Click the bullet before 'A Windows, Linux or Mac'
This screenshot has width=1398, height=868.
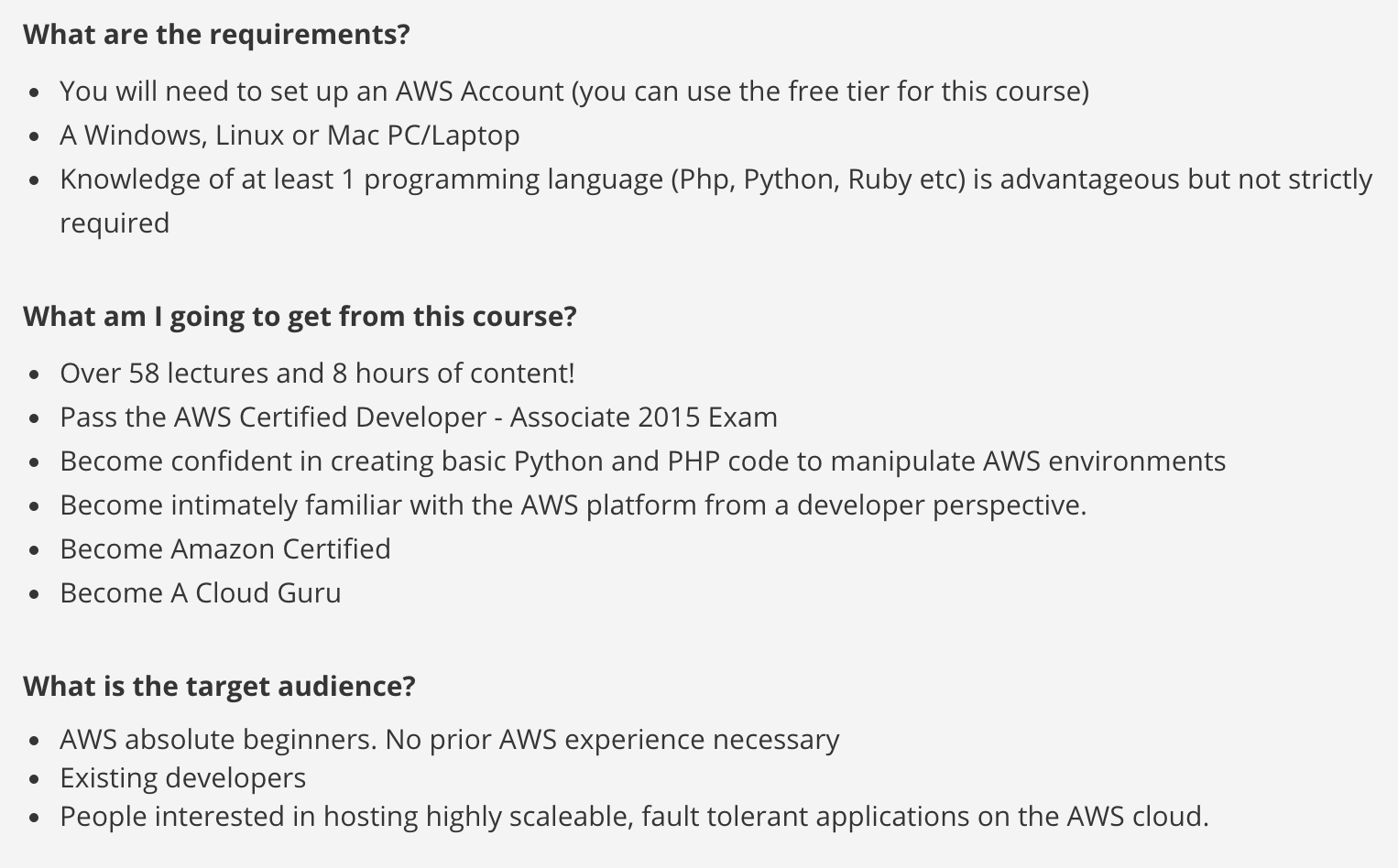tap(35, 137)
